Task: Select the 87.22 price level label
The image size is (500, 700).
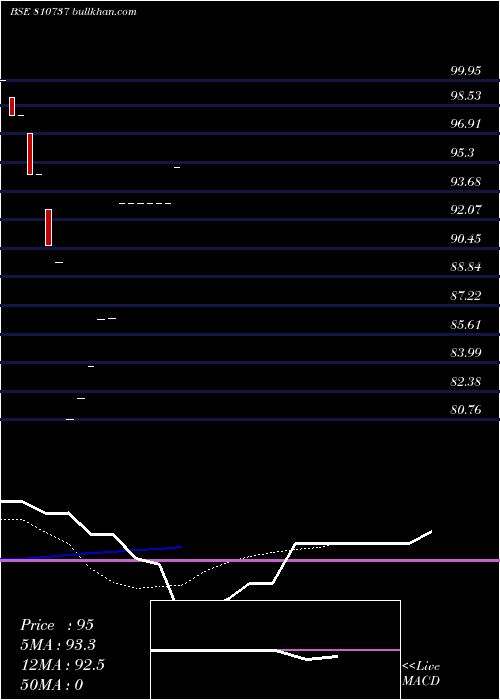Action: [466, 296]
